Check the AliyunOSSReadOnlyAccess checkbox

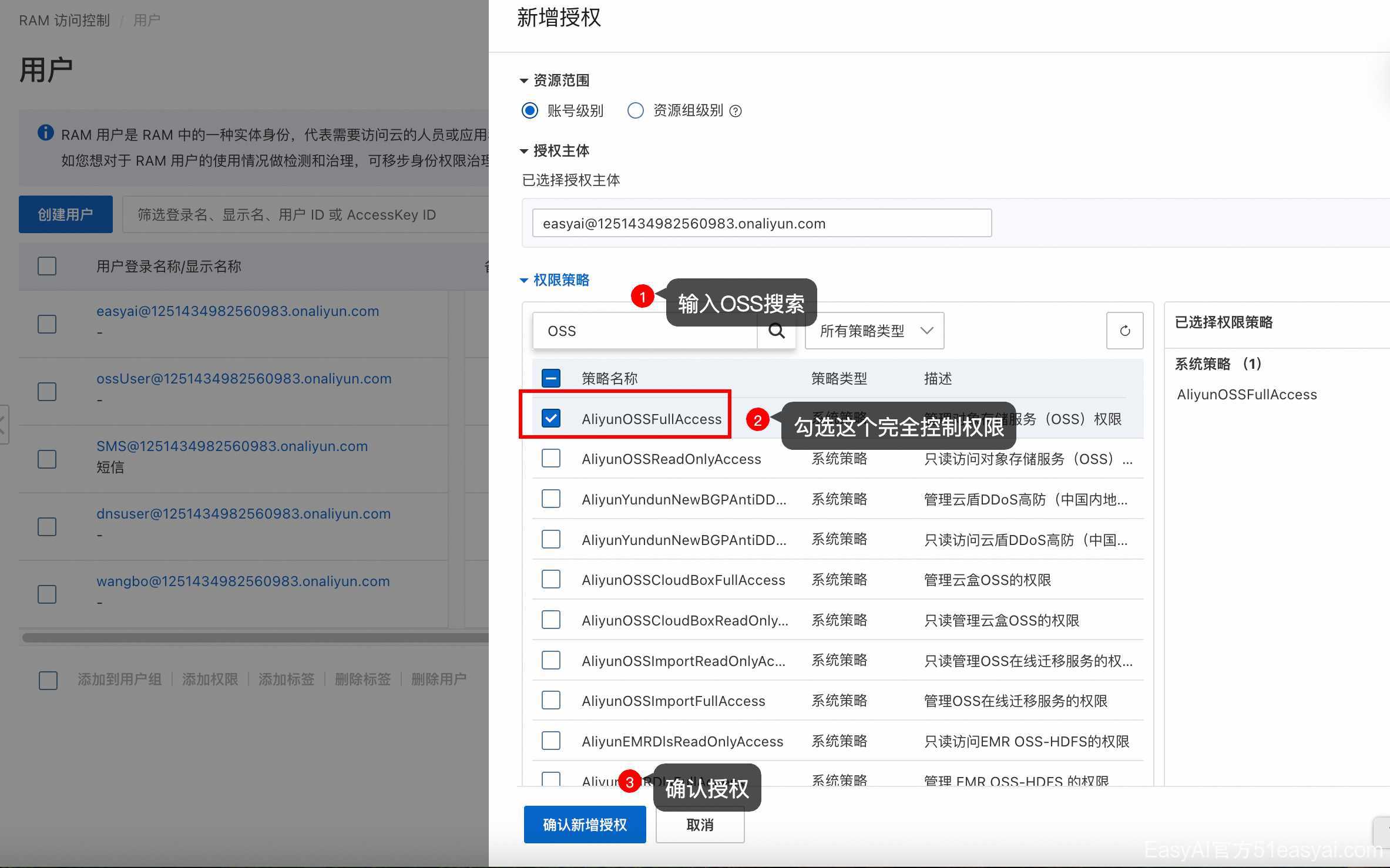click(x=550, y=459)
